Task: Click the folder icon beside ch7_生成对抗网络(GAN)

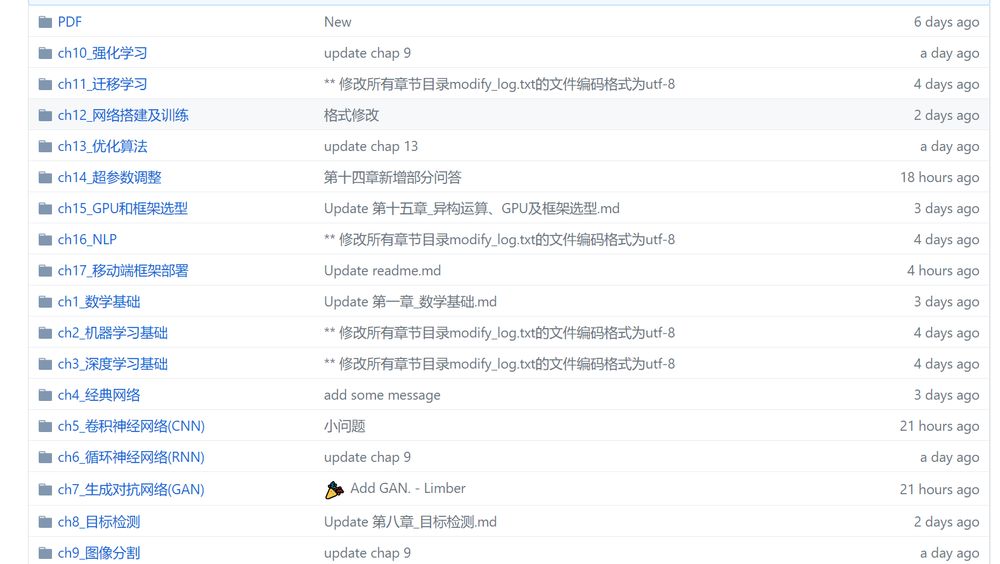Action: click(x=45, y=490)
